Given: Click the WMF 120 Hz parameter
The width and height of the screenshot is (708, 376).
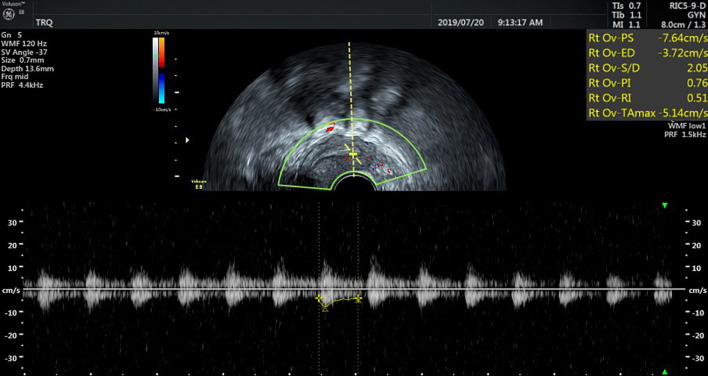Looking at the screenshot, I should pyautogui.click(x=24, y=44).
